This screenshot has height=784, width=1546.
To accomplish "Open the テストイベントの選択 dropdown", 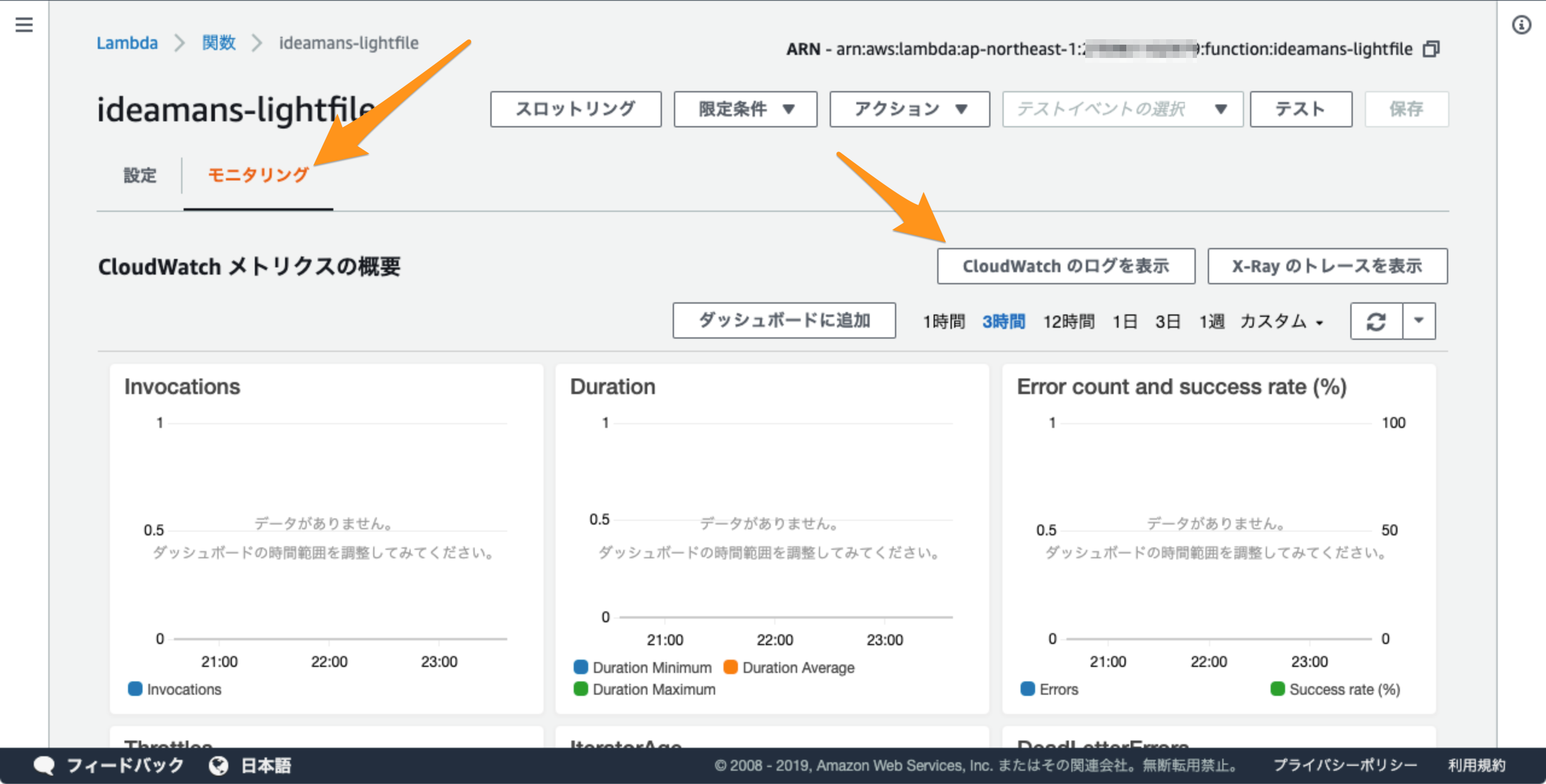I will (x=1123, y=109).
